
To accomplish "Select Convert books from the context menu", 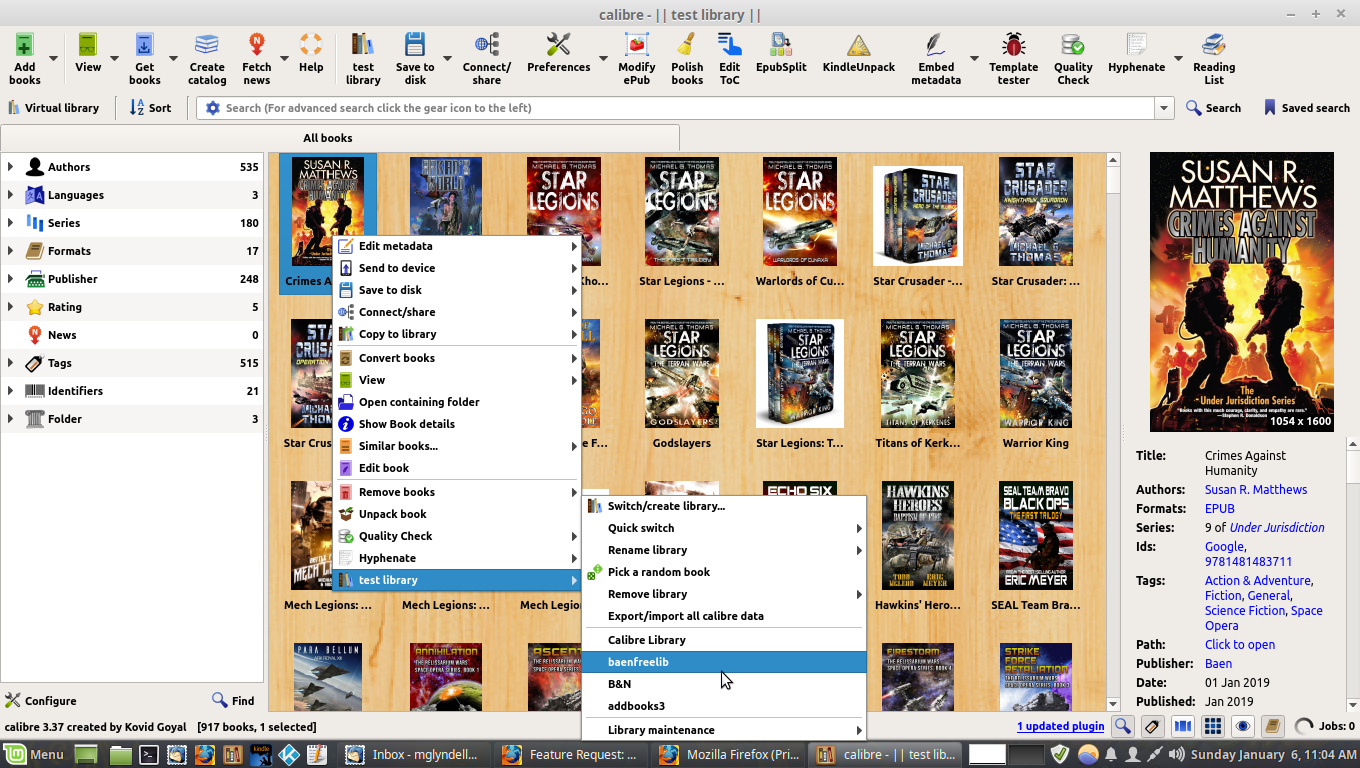I will click(457, 358).
